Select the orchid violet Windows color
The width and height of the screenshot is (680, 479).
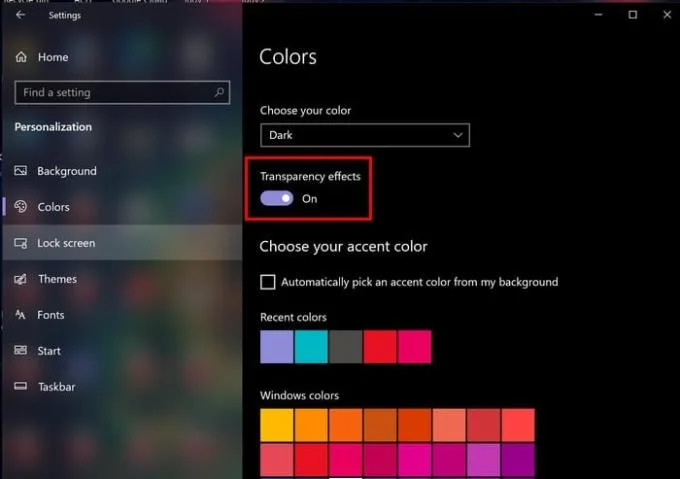point(484,460)
